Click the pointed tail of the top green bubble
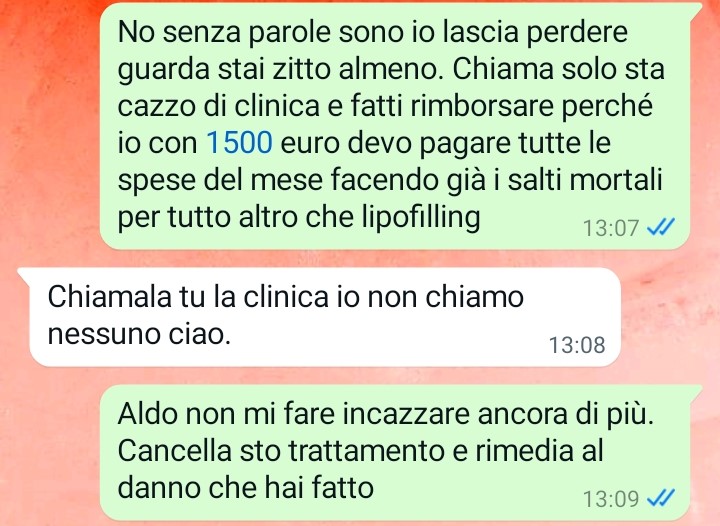The height and width of the screenshot is (526, 720). pyautogui.click(x=694, y=9)
